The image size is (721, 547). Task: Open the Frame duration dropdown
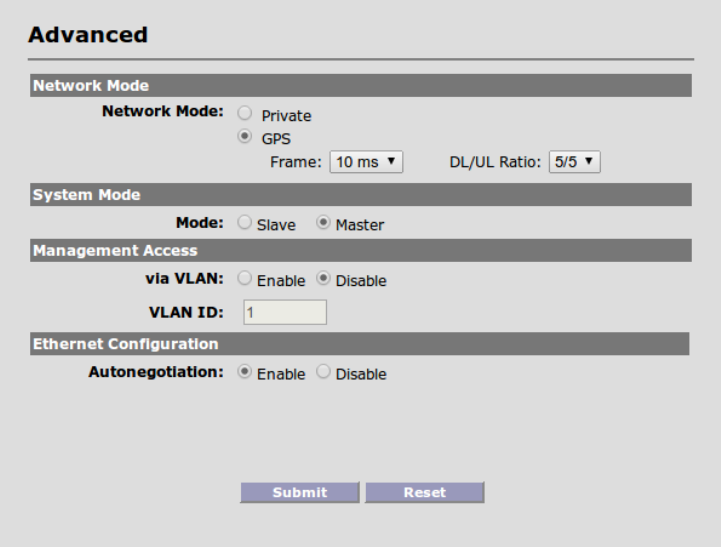tap(366, 162)
